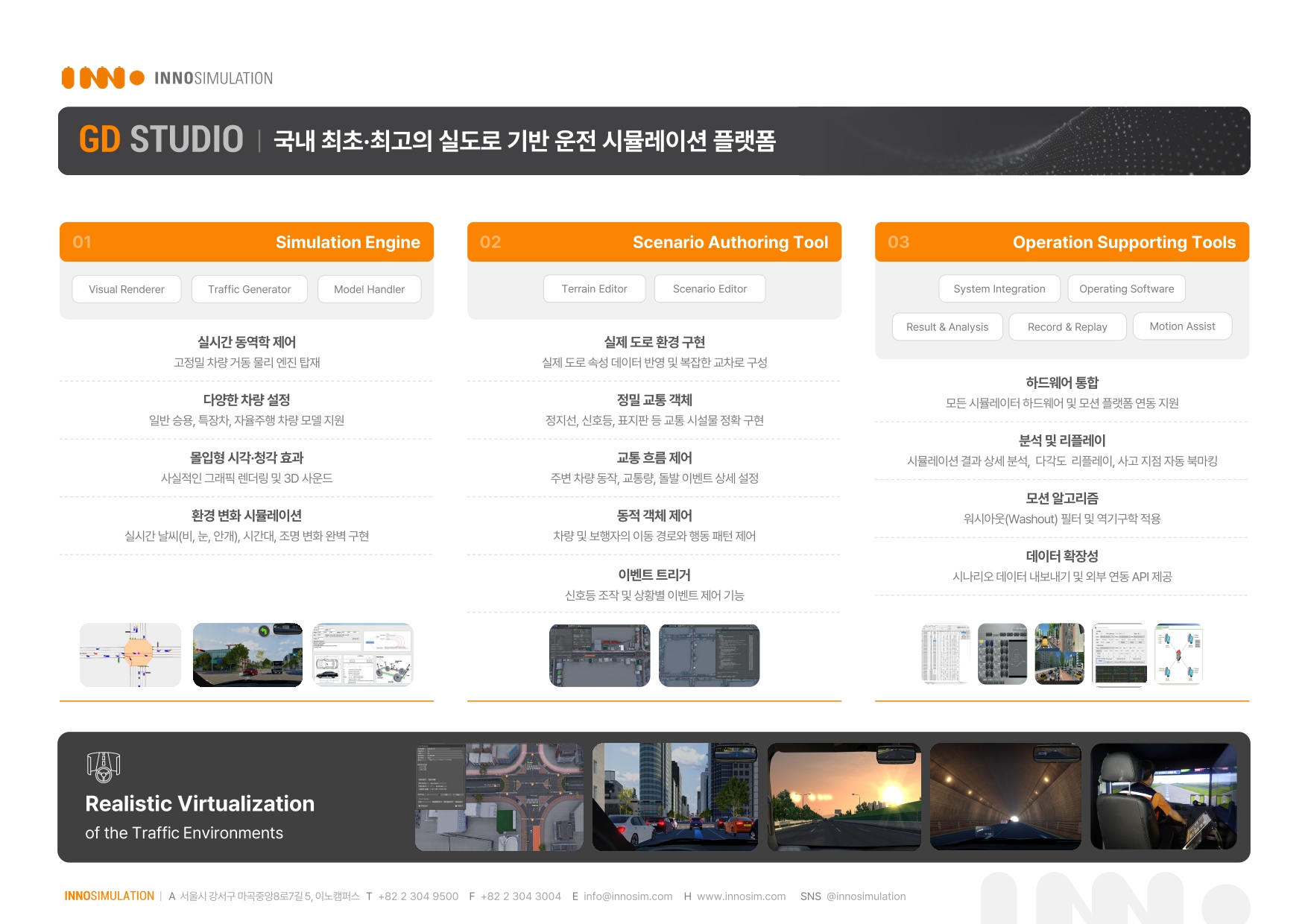
Task: Choose the Operating Software pill
Action: click(1127, 289)
